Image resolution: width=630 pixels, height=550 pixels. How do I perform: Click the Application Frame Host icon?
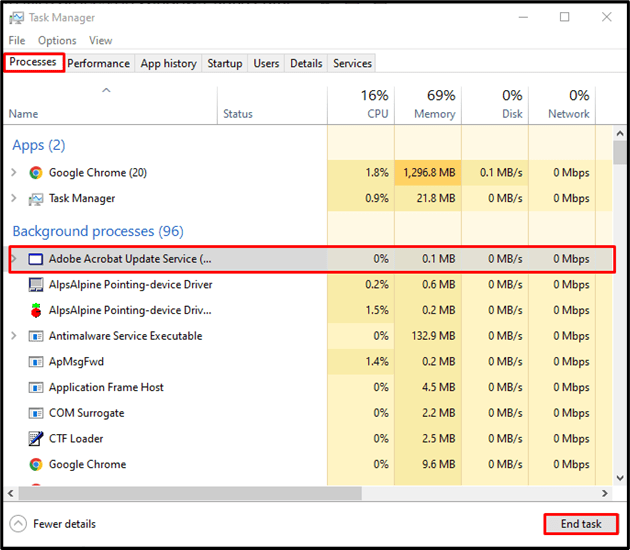[36, 387]
